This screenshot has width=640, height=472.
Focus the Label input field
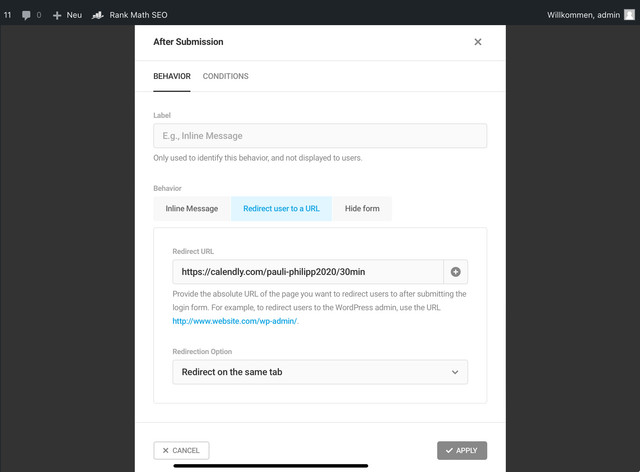(x=320, y=136)
